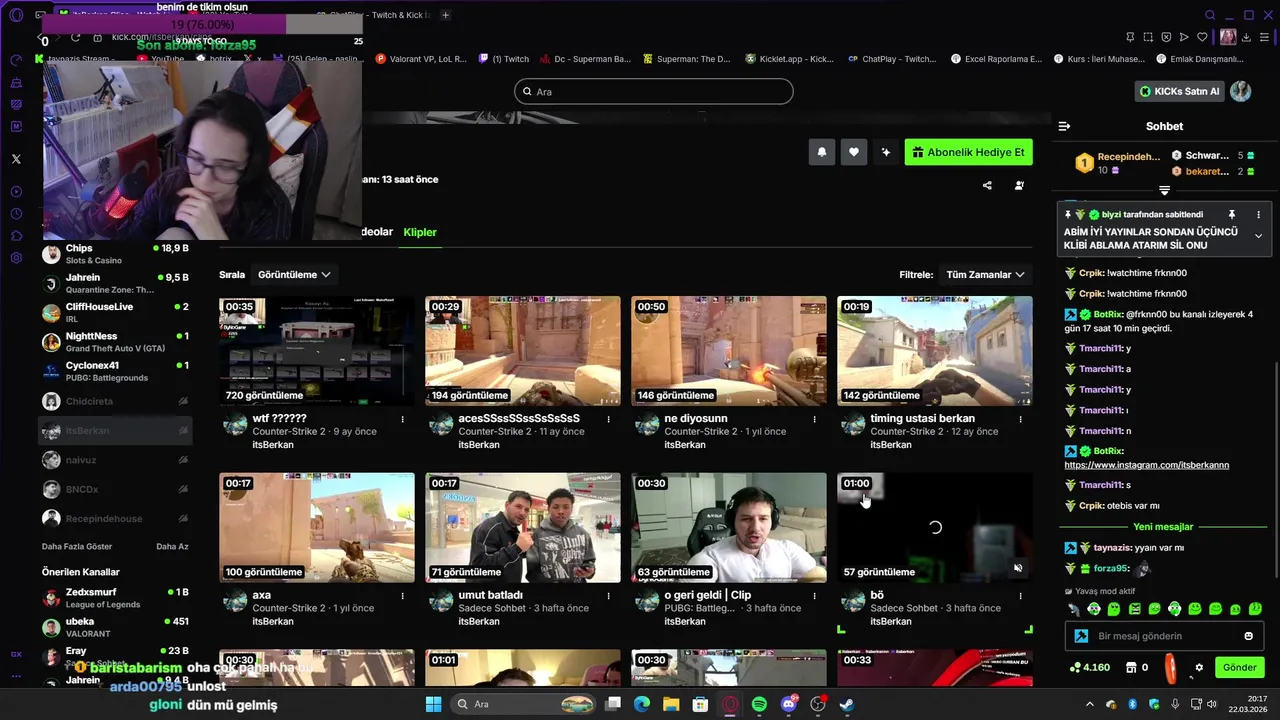This screenshot has width=1280, height=720.
Task: Switch to the Klipler tab
Action: (x=420, y=232)
